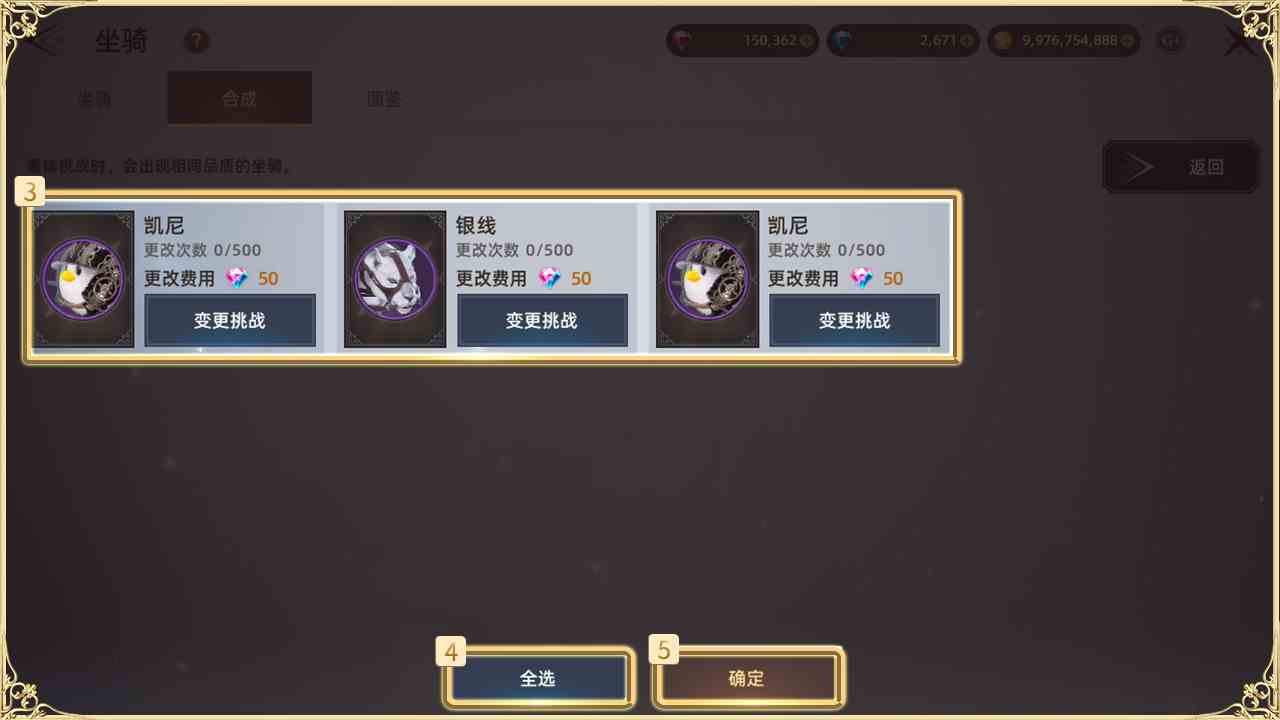Select the third card's 凯尼 portrait
1280x720 pixels.
click(707, 278)
